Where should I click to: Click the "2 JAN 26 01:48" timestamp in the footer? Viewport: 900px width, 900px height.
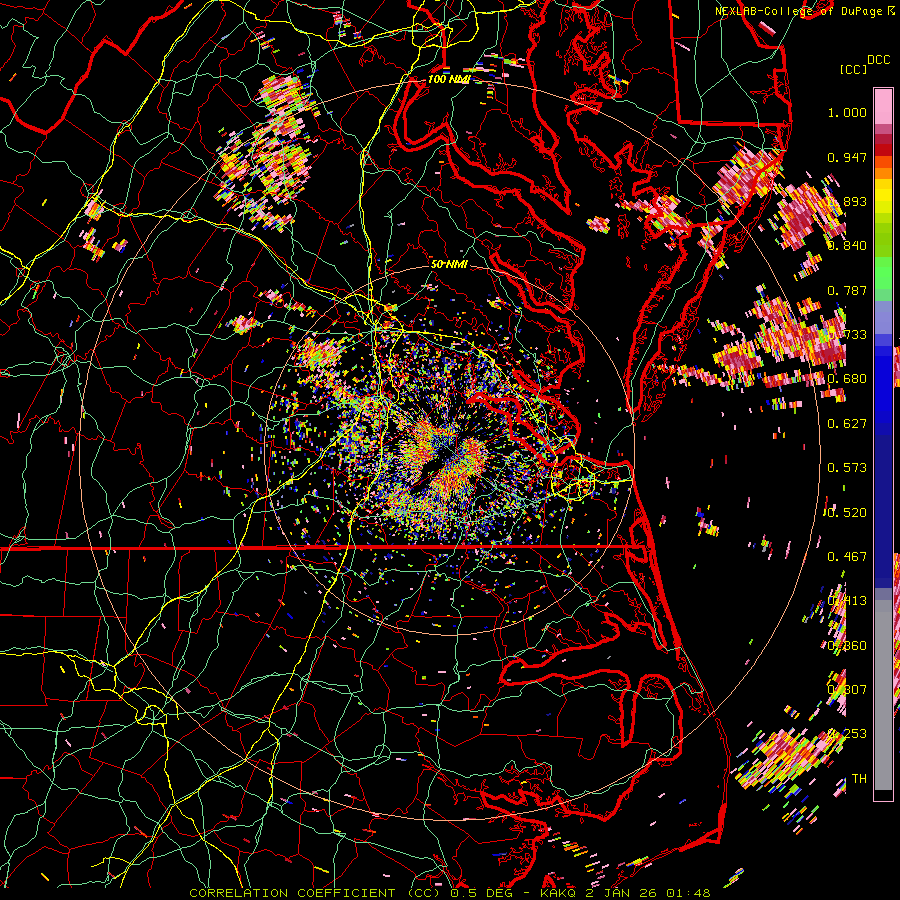coord(647,893)
